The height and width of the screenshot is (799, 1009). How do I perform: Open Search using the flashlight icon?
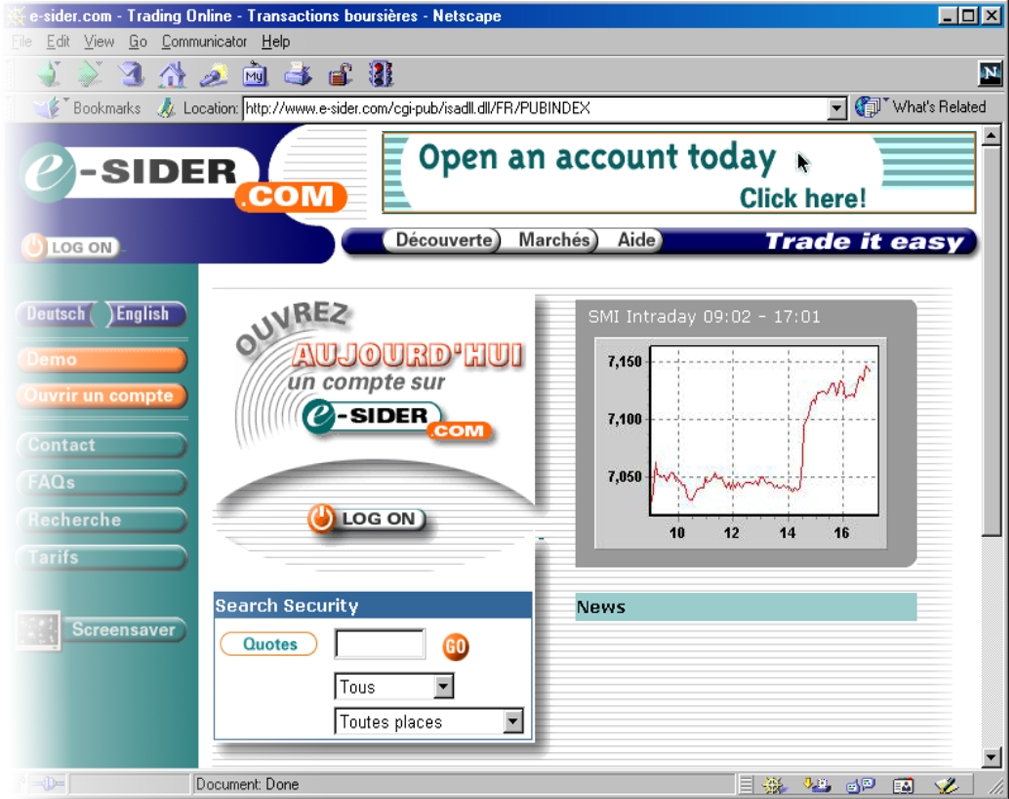213,75
